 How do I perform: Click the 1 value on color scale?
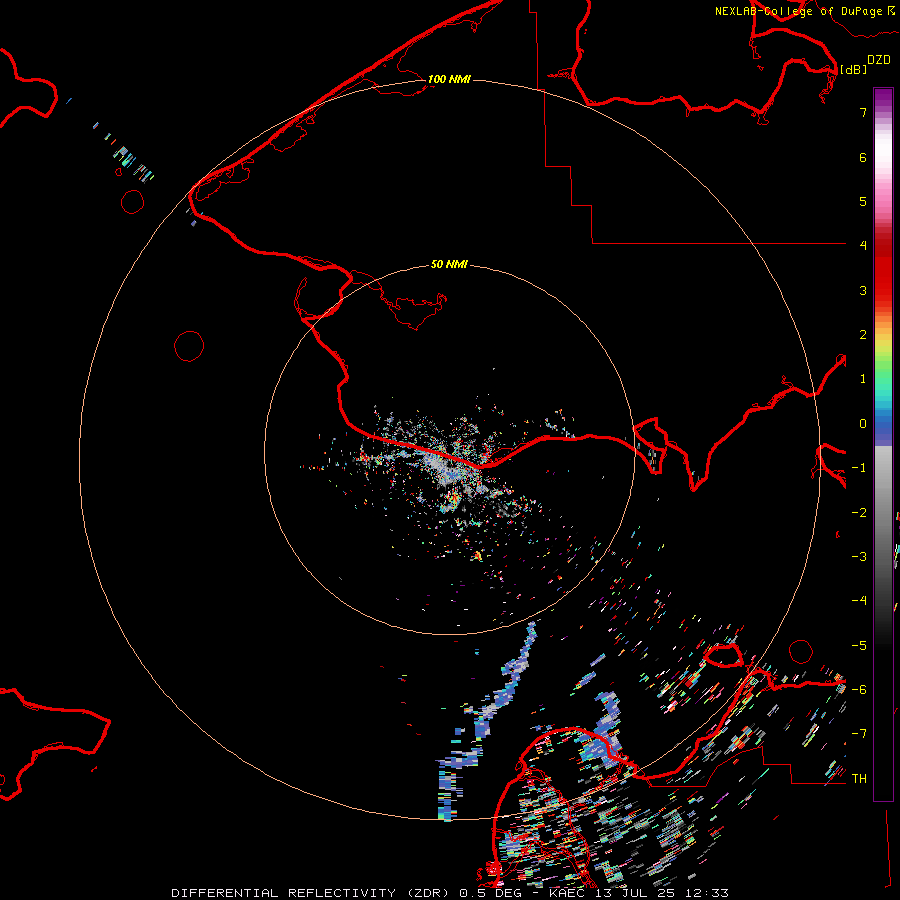click(863, 379)
